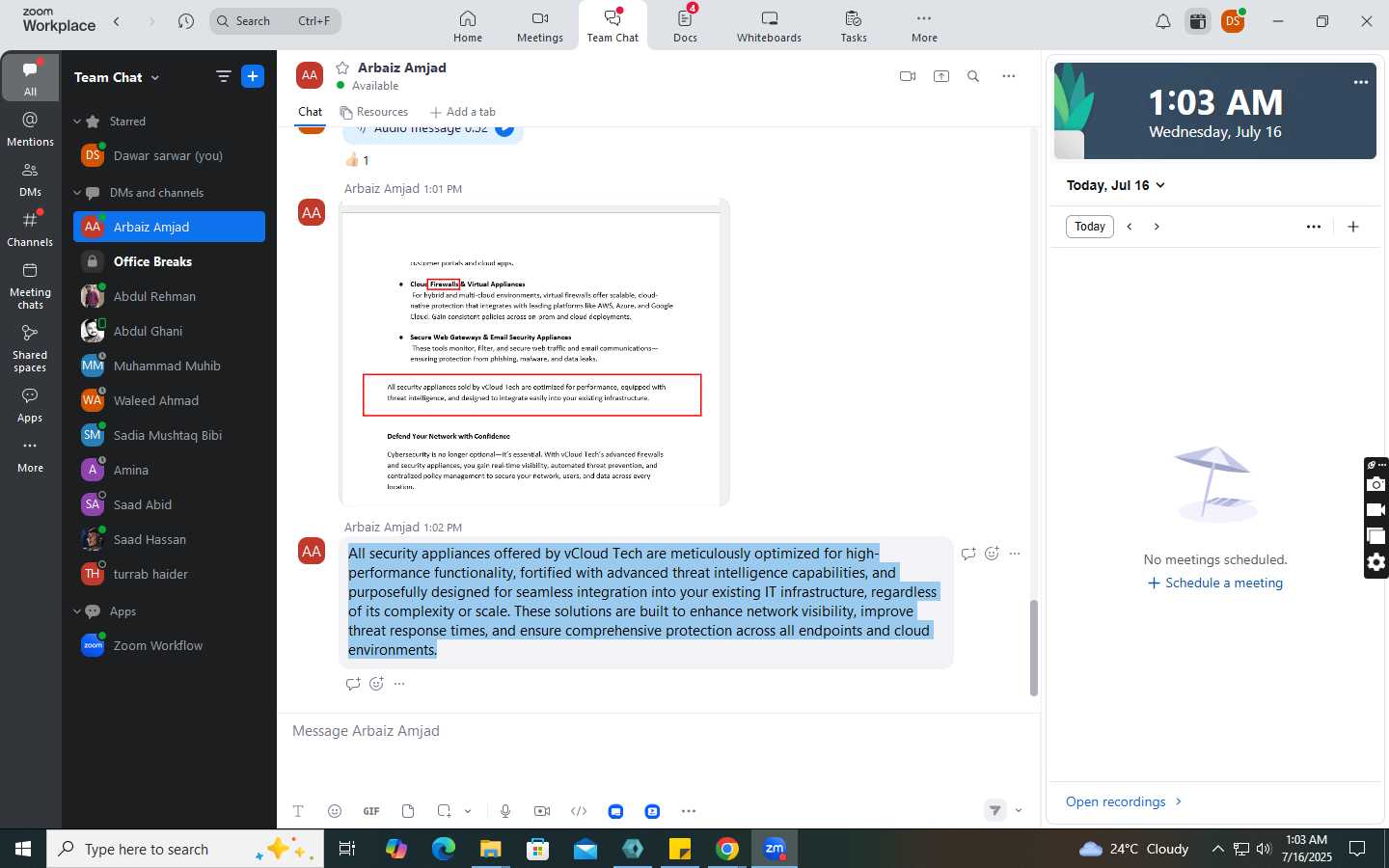Image resolution: width=1389 pixels, height=868 pixels.
Task: Expand the screenshot options arrow
Action: pyautogui.click(x=468, y=811)
